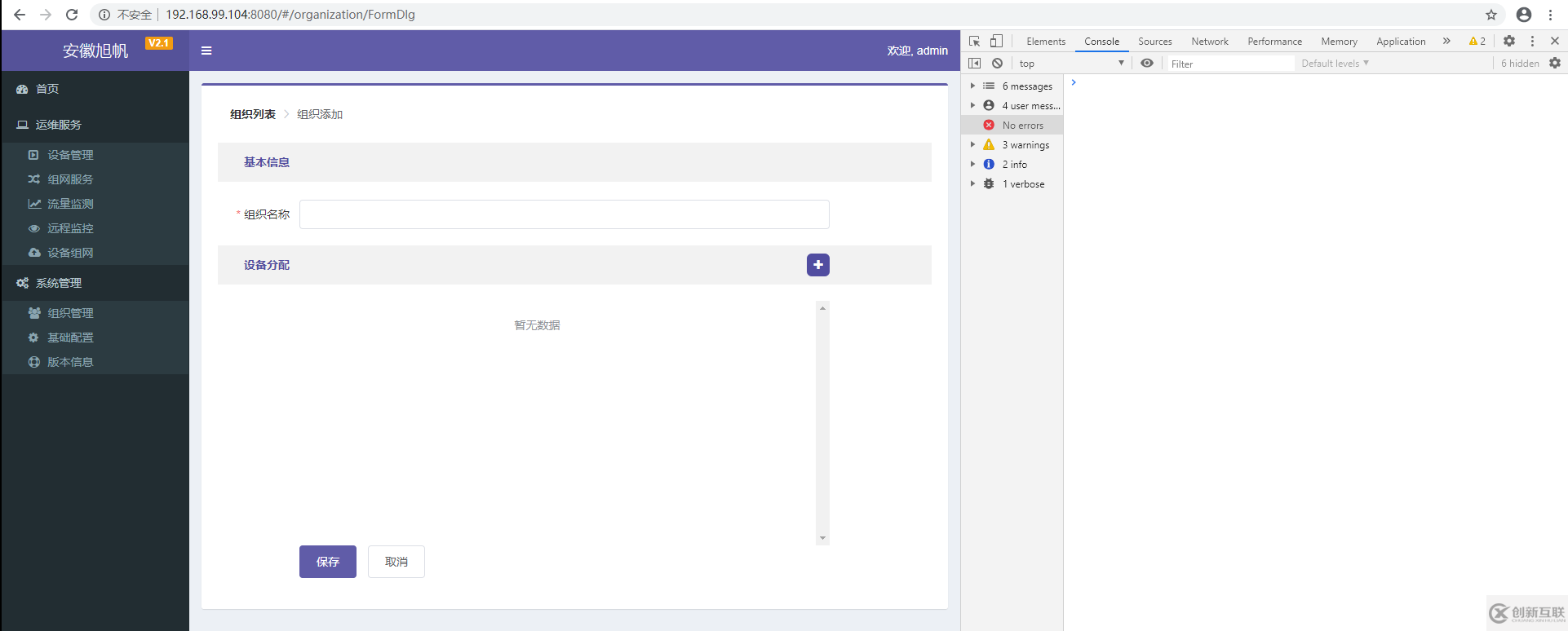Screen dimensions: 1568x631
Task: Expand the '2 info' group
Action: 972,164
